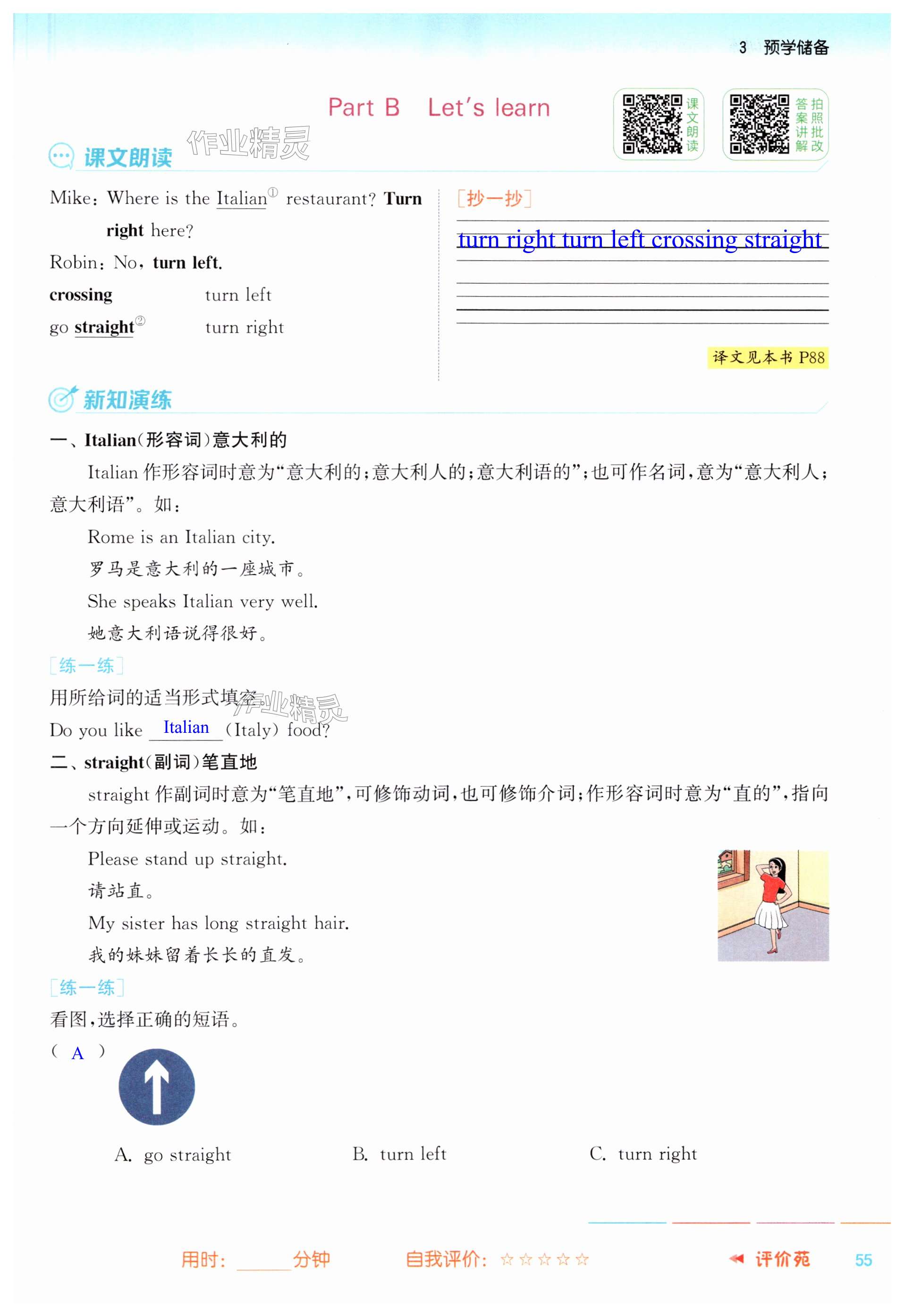
Task: Click the first 练一练 label
Action: (86, 665)
